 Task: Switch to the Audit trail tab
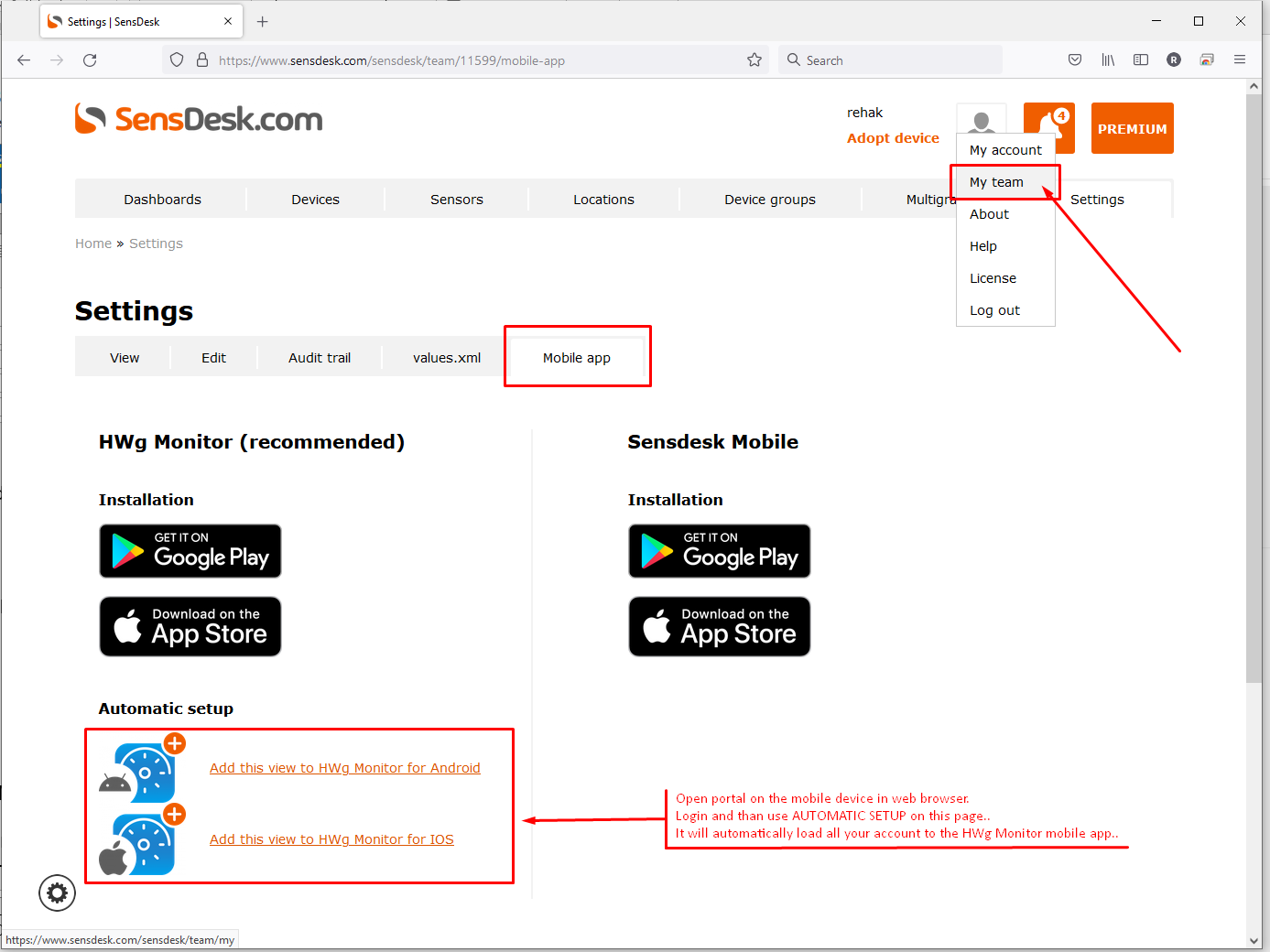click(x=320, y=358)
